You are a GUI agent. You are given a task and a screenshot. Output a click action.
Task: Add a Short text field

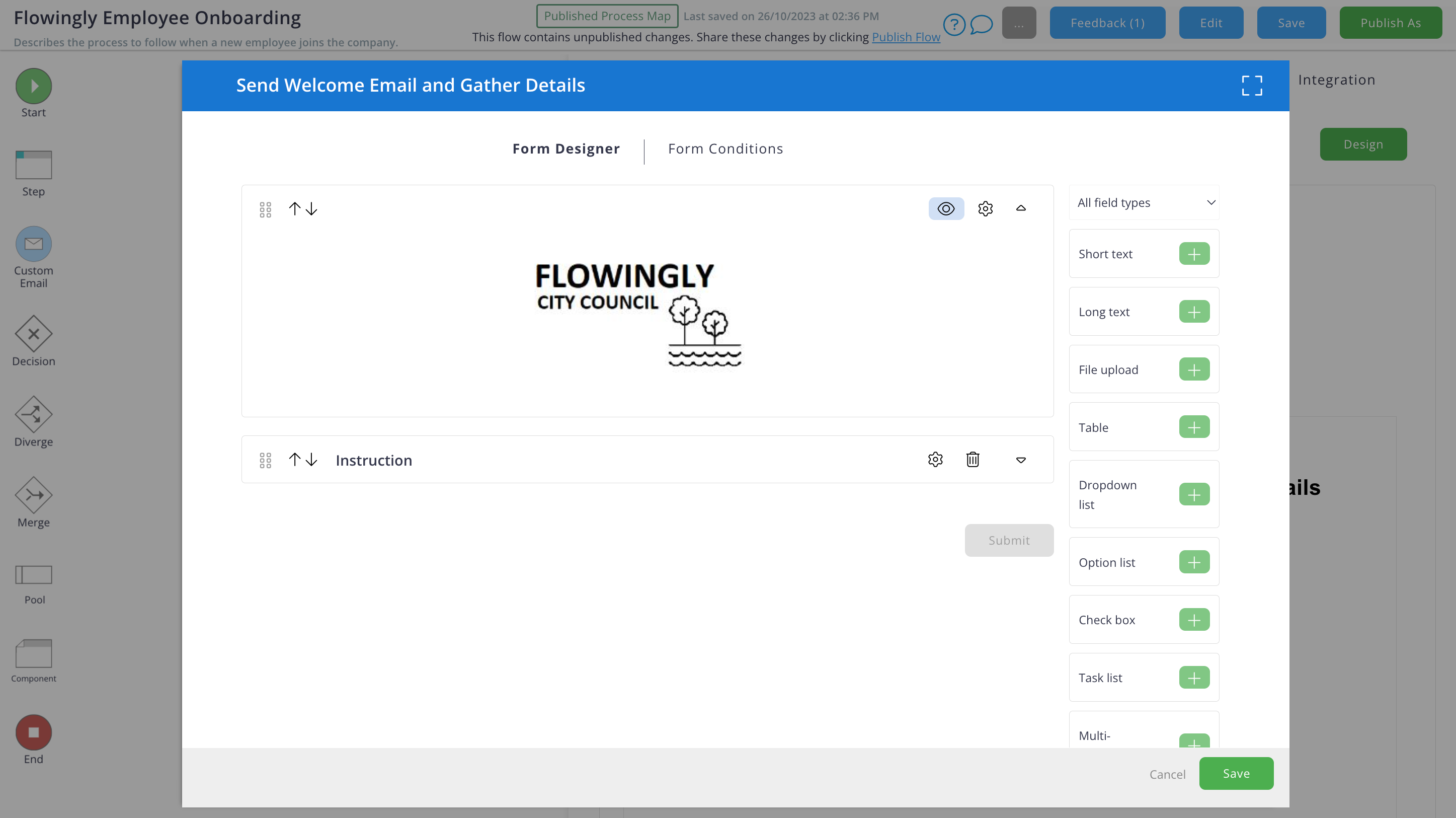click(x=1194, y=253)
